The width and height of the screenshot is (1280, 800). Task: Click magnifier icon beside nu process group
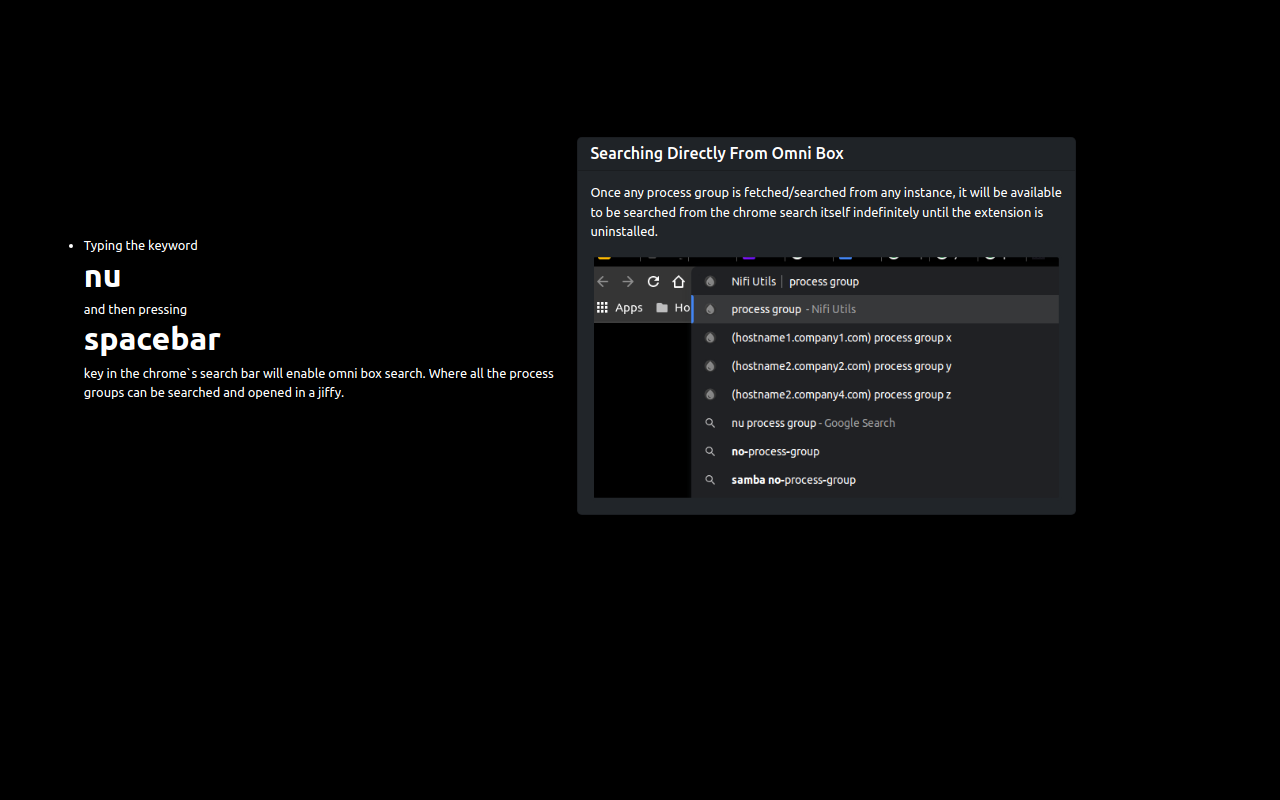point(710,423)
